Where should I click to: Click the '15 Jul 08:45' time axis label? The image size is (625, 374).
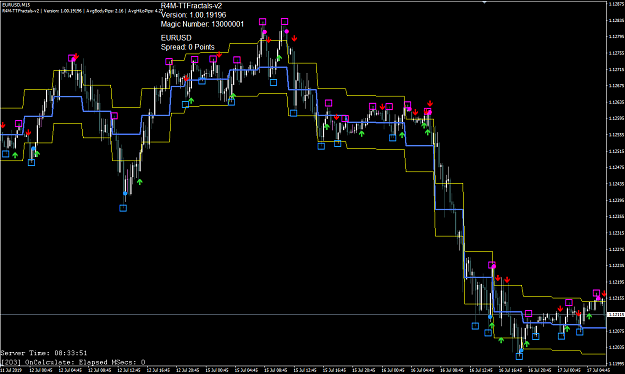(x=276, y=370)
